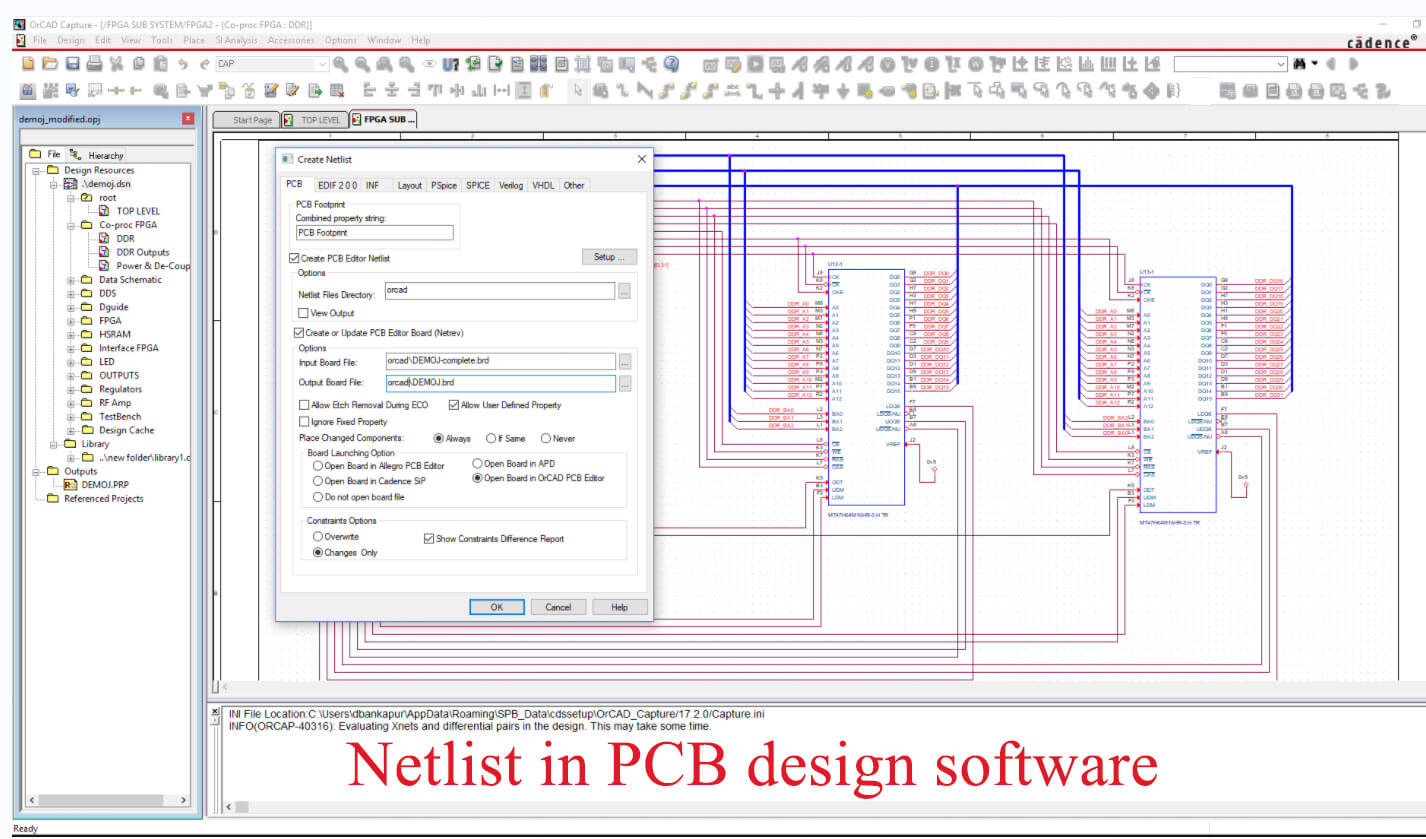The width and height of the screenshot is (1426, 839).
Task: Click the U? annotate references icon
Action: (x=451, y=64)
